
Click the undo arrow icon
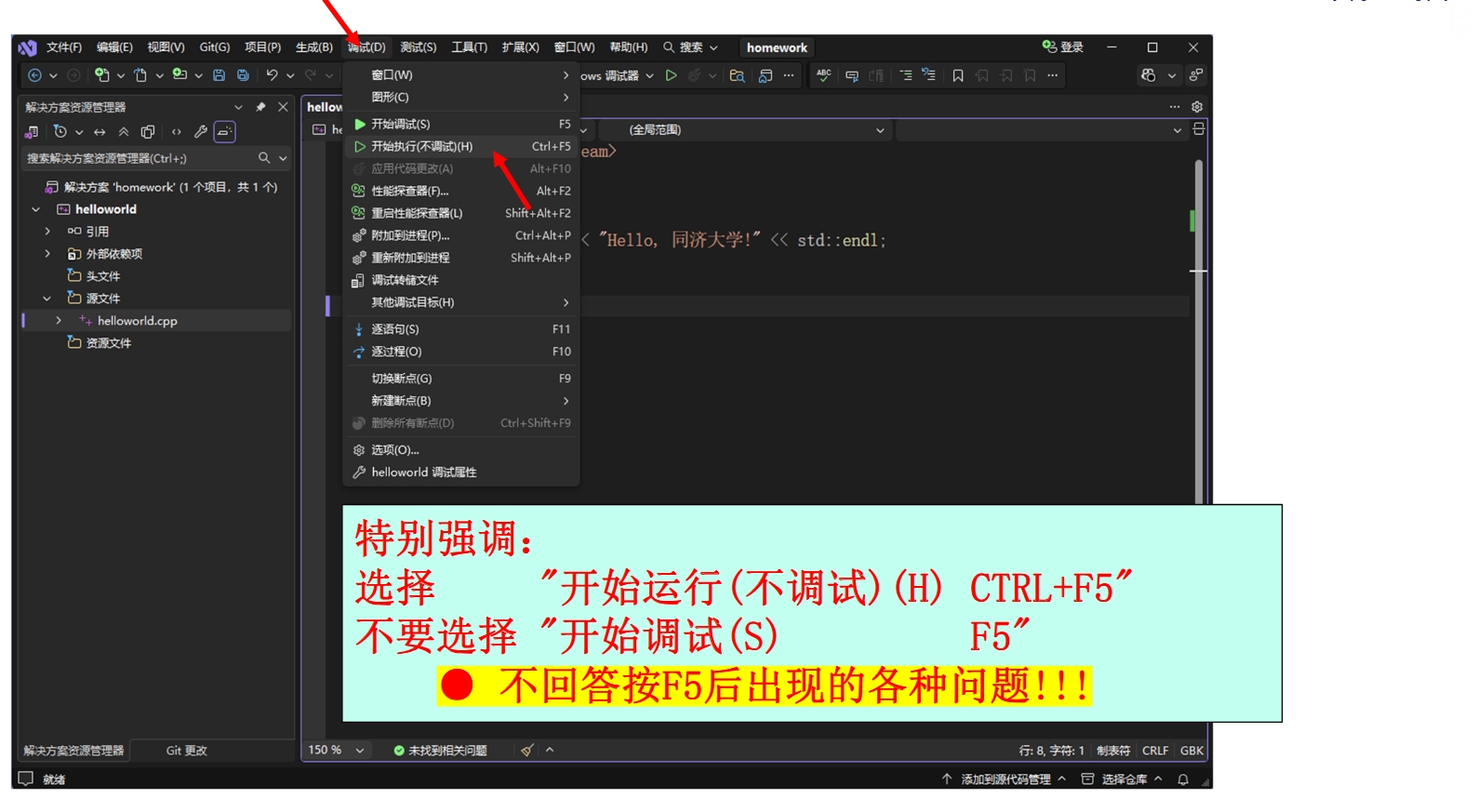(272, 75)
